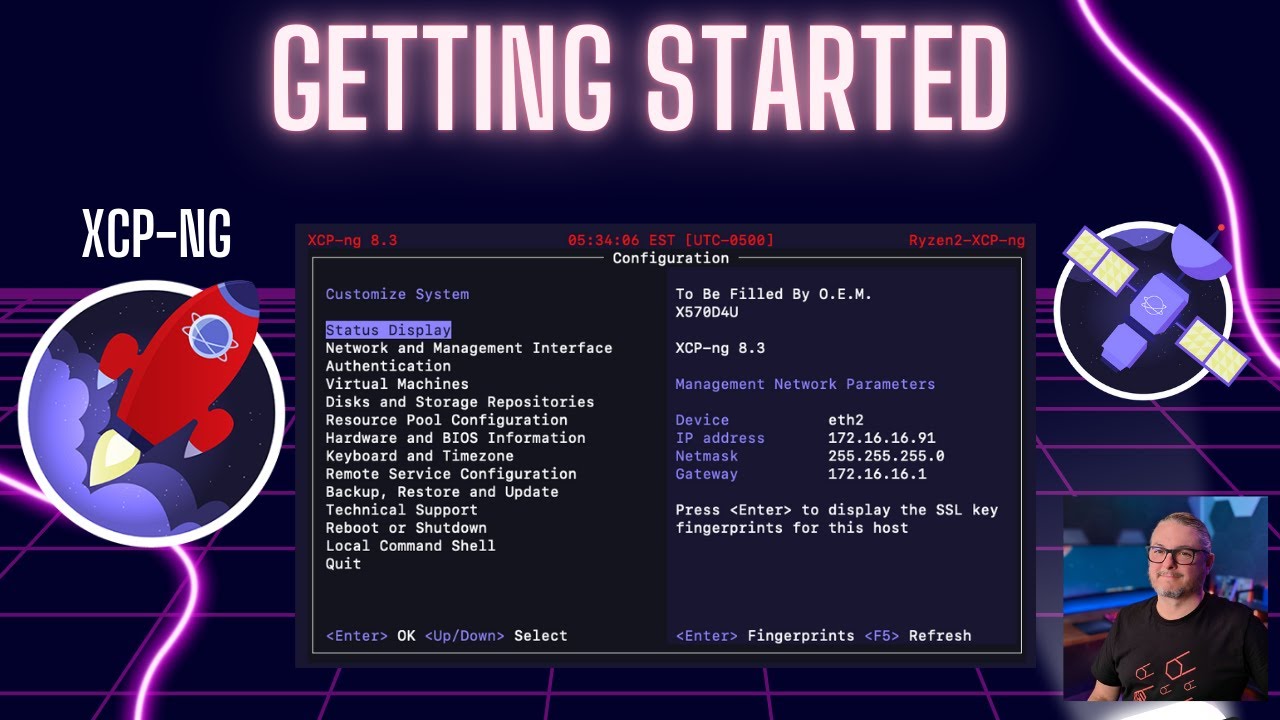Click the board model 'X570D4U'

tap(706, 312)
